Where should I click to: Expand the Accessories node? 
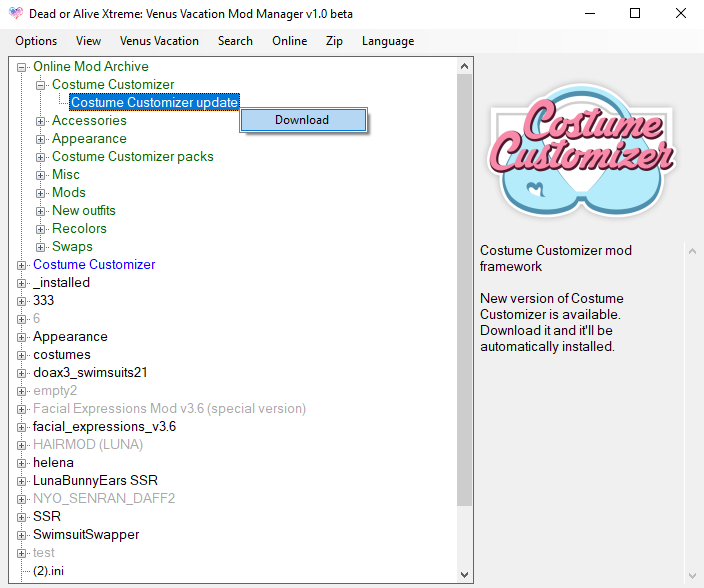(40, 121)
